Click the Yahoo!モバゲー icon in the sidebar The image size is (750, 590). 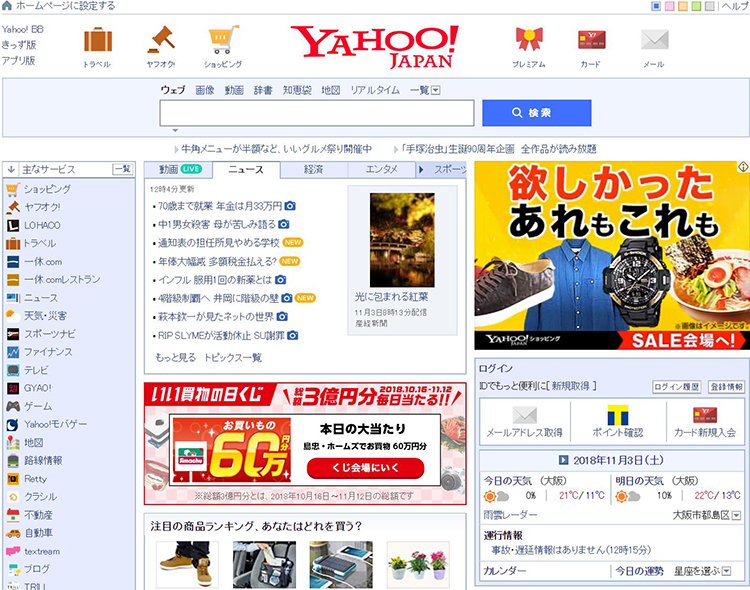tap(13, 424)
